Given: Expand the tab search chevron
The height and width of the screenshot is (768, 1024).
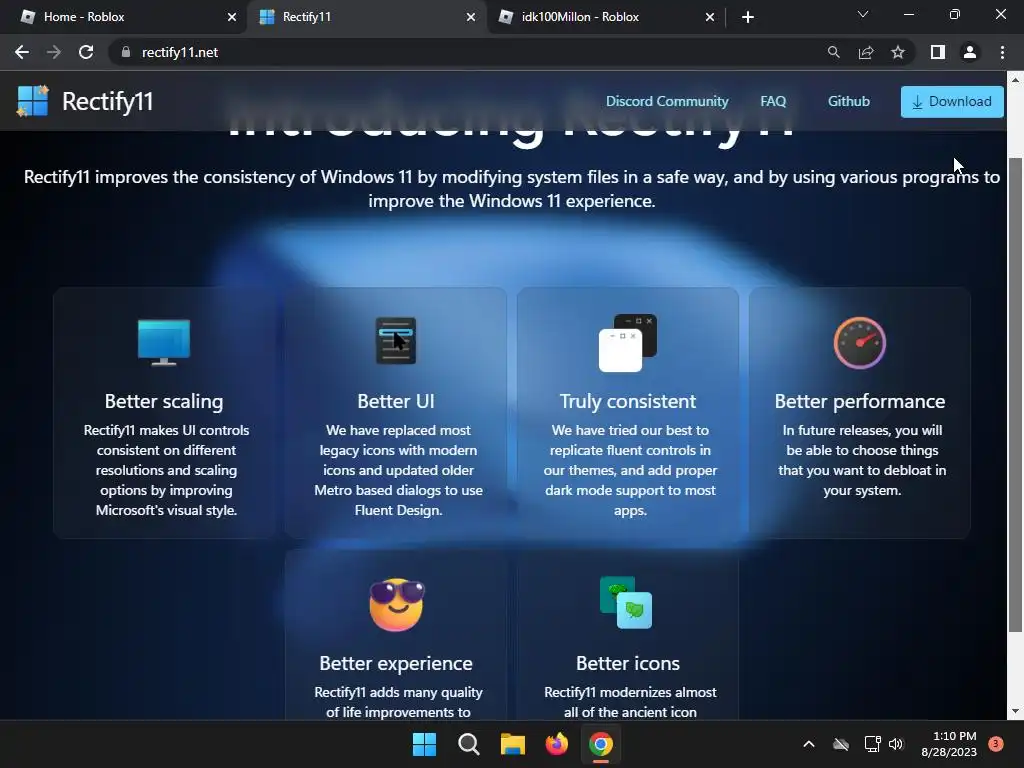Looking at the screenshot, I should (863, 14).
